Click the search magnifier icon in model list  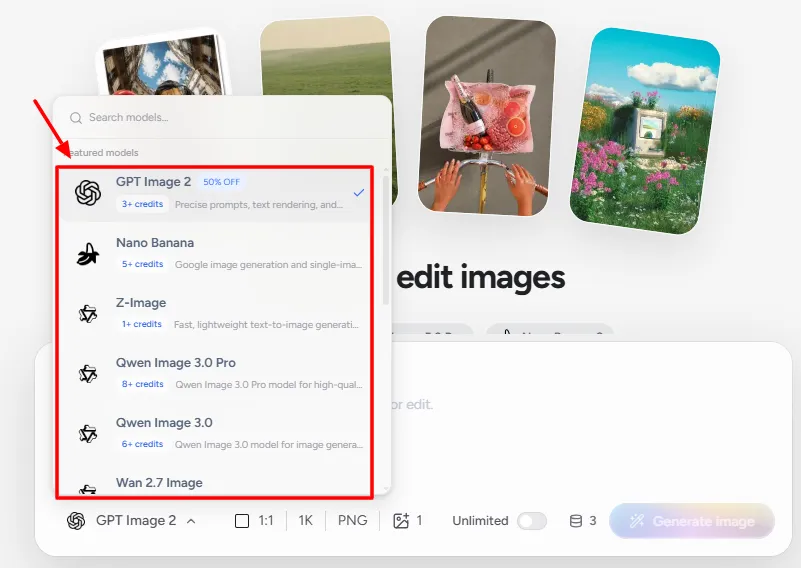pos(76,118)
